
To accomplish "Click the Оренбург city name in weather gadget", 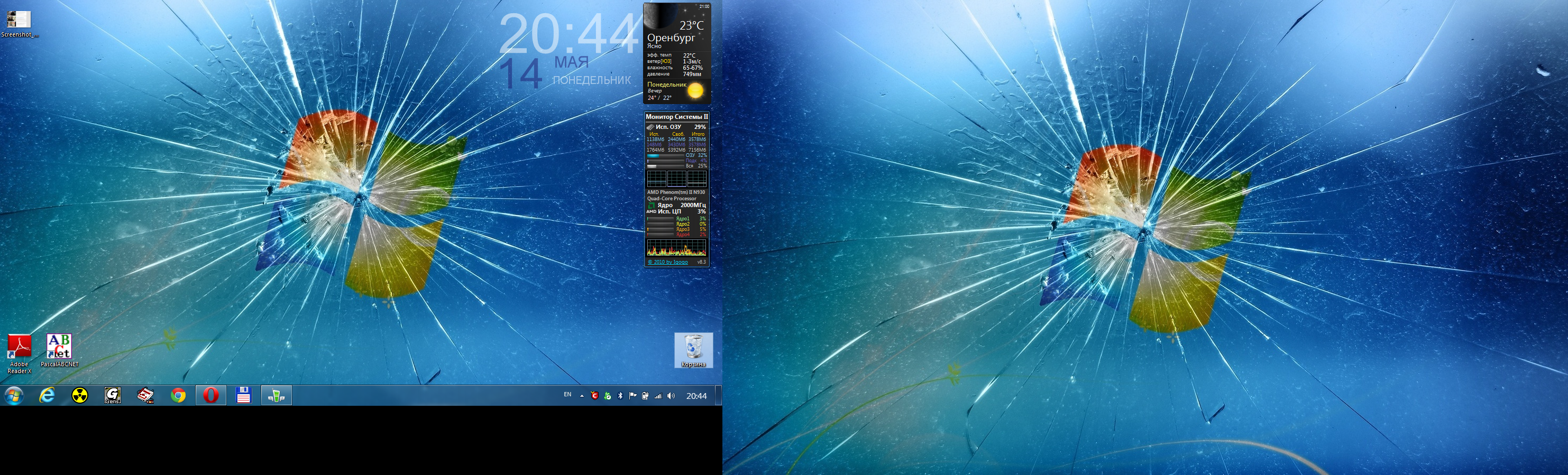I will pos(671,38).
